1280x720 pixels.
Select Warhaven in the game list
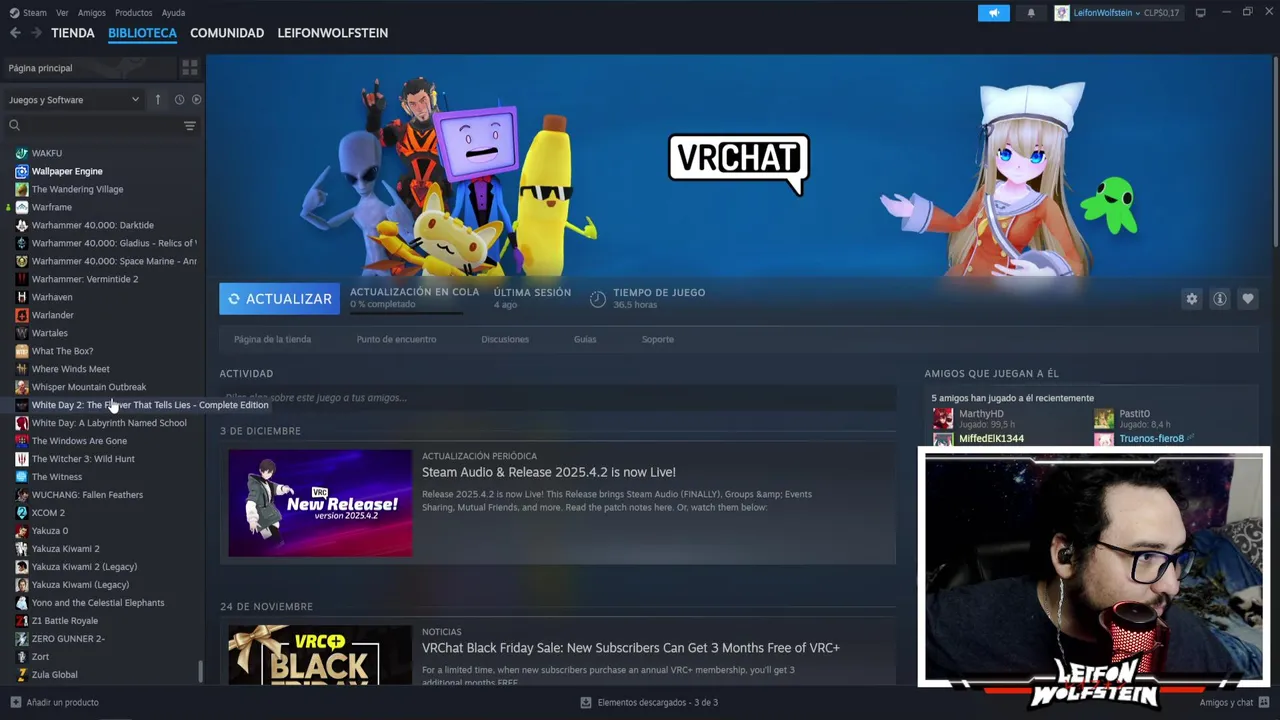[x=52, y=297]
